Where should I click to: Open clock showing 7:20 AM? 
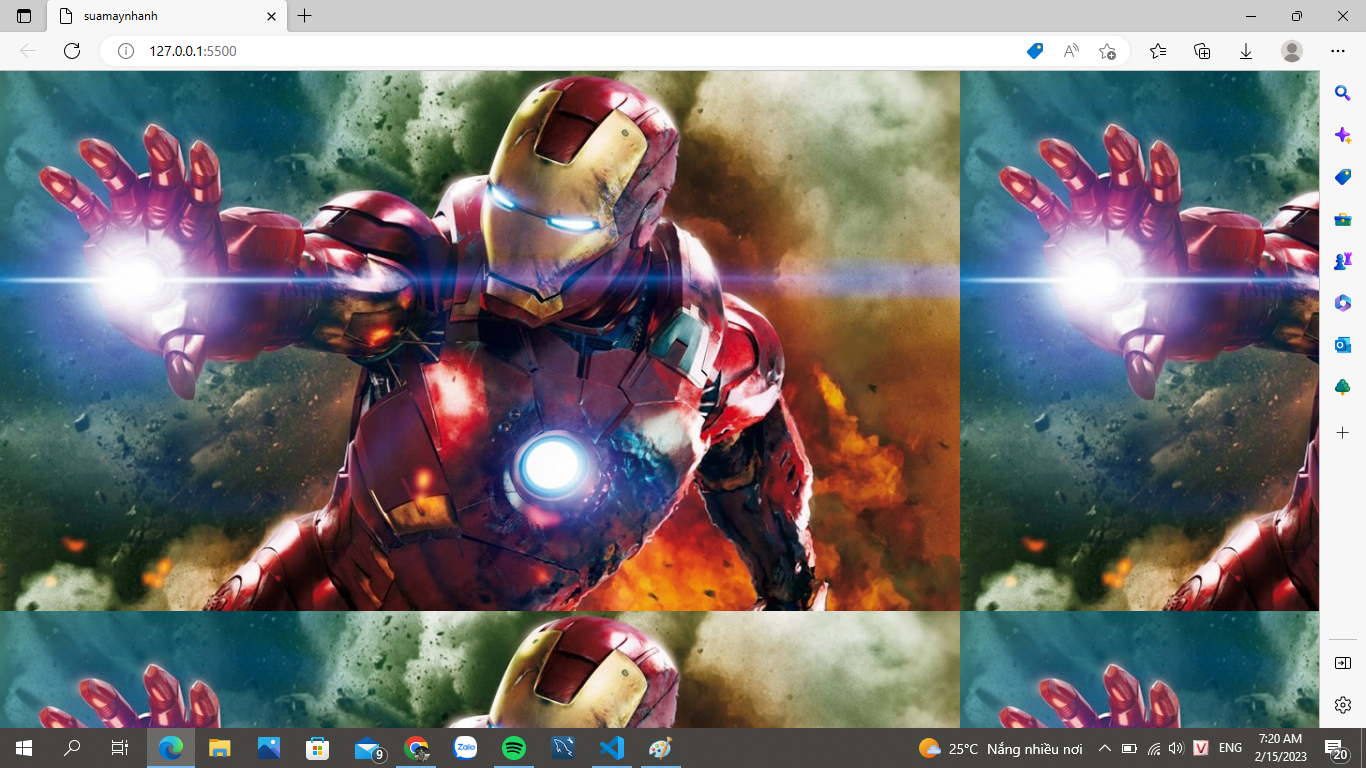[x=1280, y=748]
